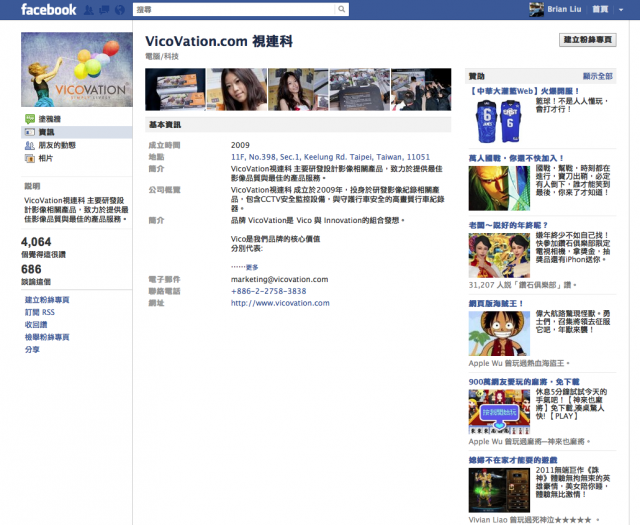Open the Home link in top bar
Screen dimensions: 640x525
coord(600,9)
